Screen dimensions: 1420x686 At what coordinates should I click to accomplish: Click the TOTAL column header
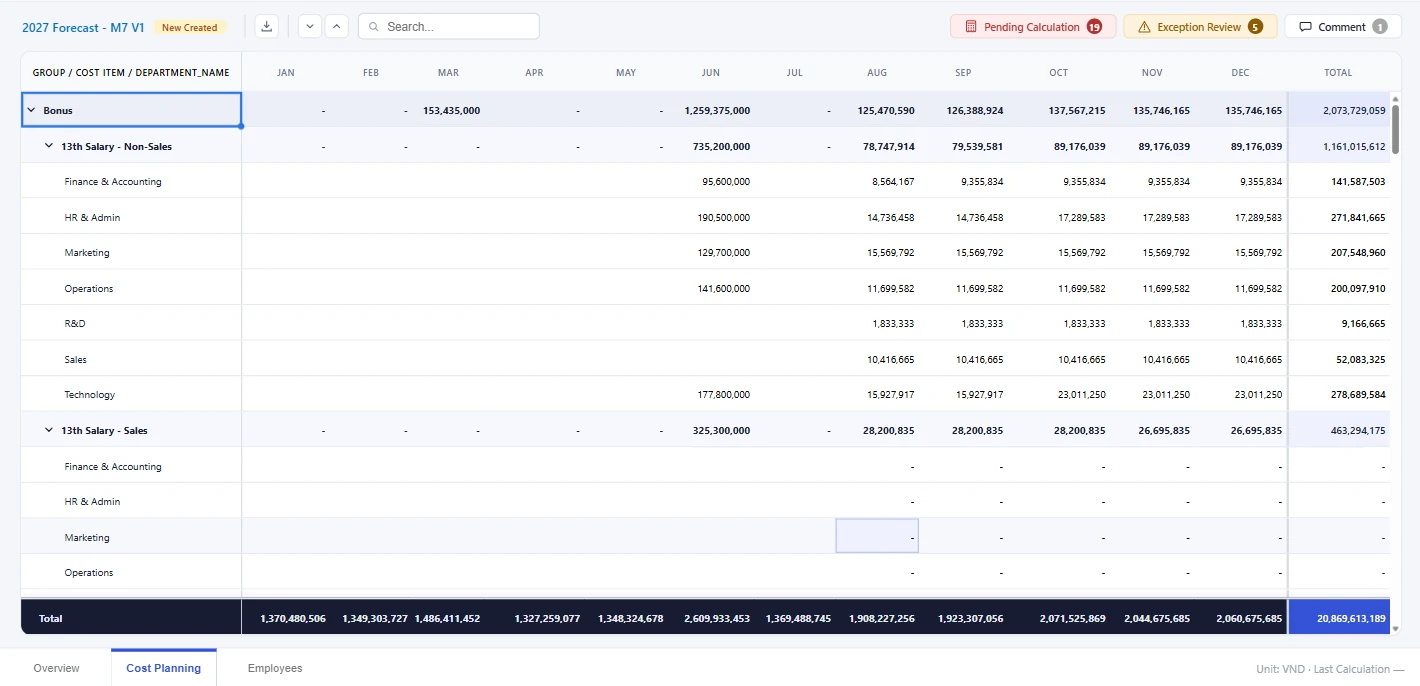(1338, 72)
